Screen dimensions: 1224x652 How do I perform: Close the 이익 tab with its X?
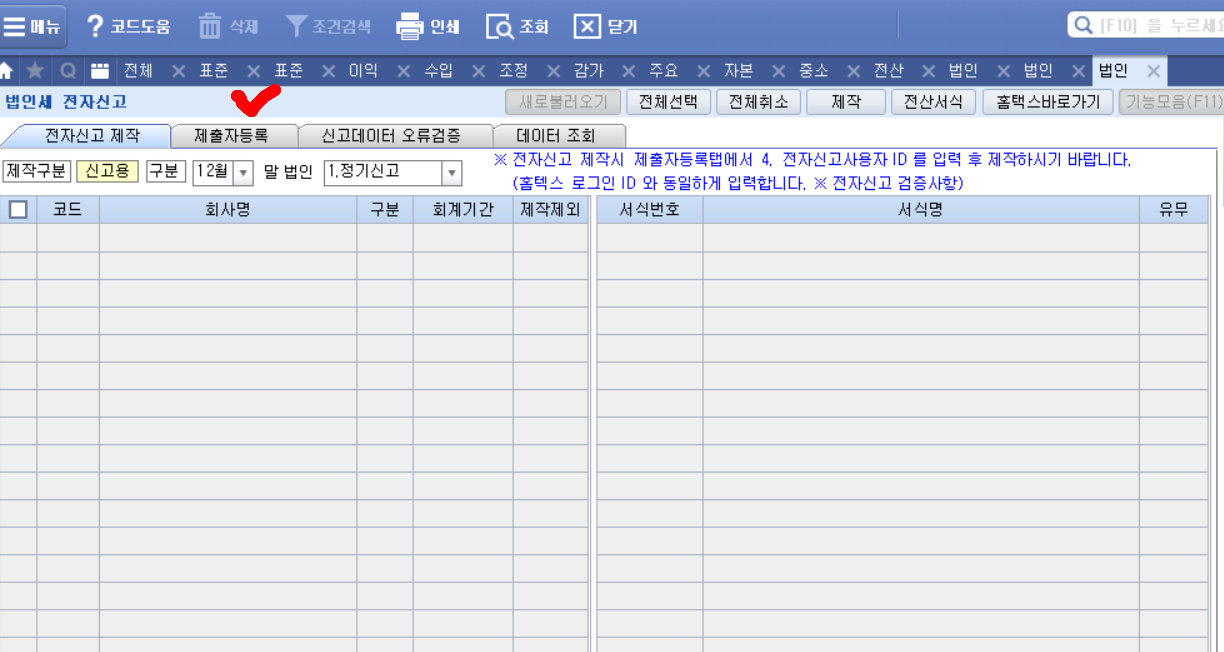pos(403,71)
